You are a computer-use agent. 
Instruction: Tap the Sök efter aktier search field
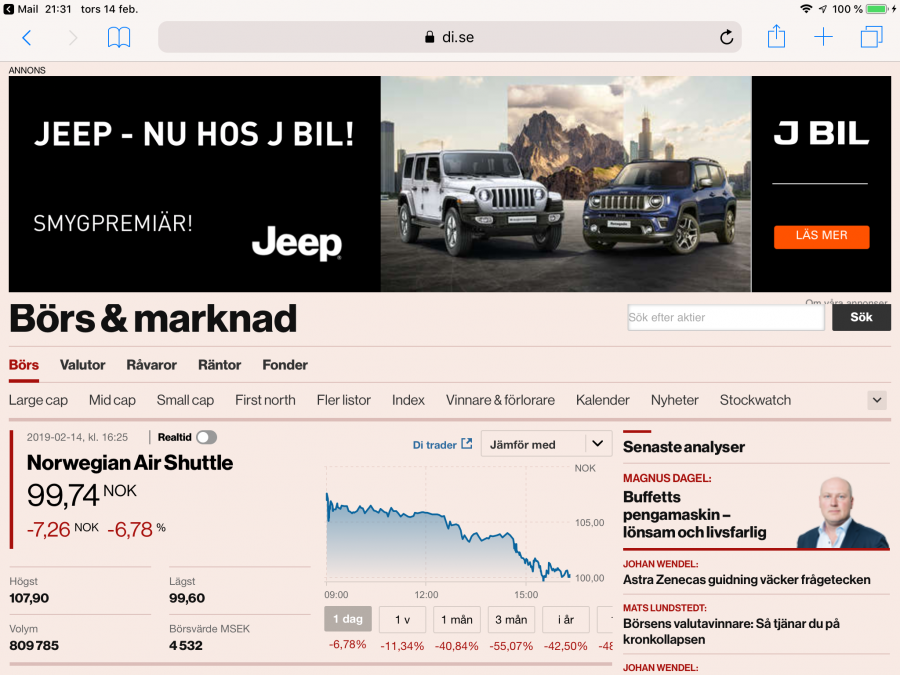pyautogui.click(x=726, y=318)
